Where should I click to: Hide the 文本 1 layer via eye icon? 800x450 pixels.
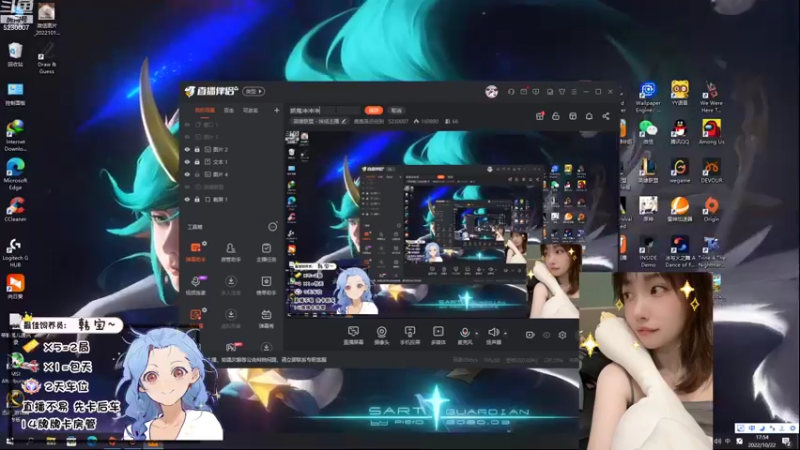(187, 162)
